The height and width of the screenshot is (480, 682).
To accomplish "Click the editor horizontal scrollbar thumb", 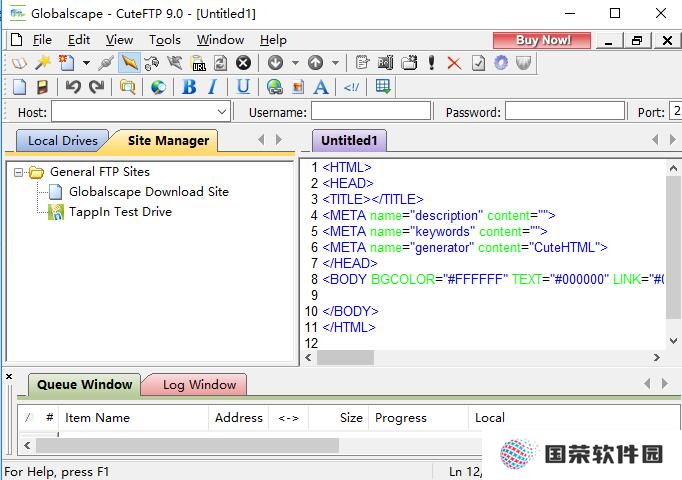I will [x=345, y=357].
